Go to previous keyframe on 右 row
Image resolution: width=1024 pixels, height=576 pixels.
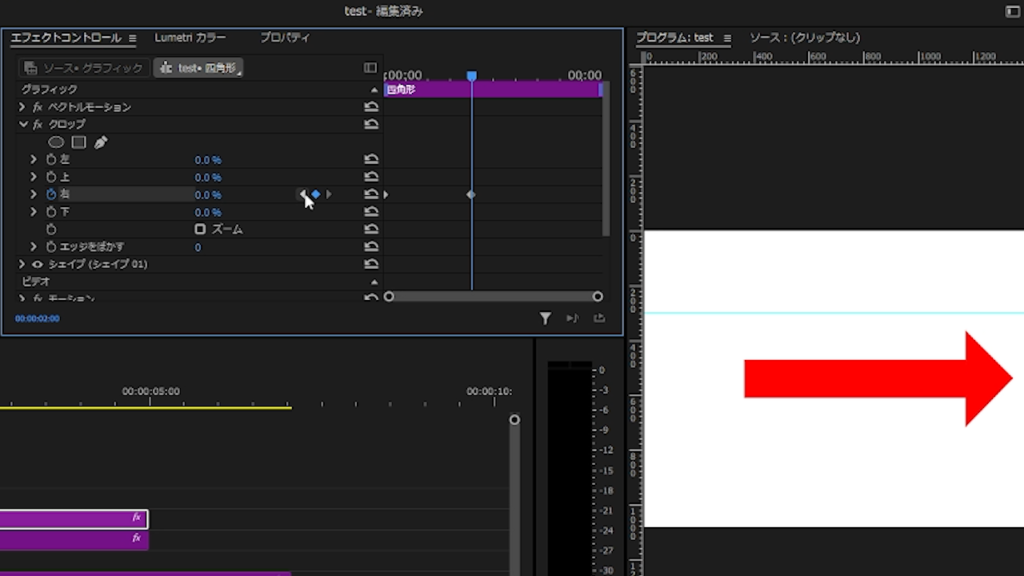303,194
